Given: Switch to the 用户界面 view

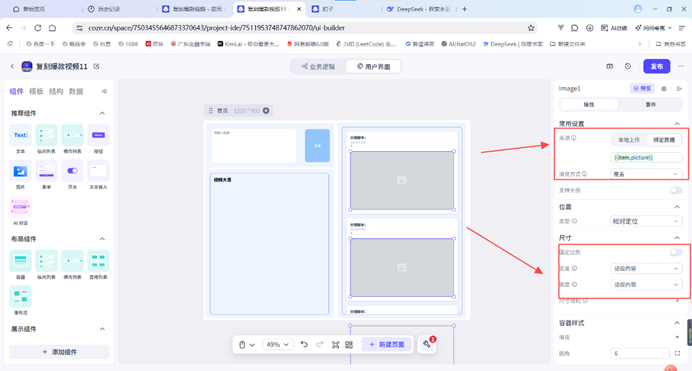Looking at the screenshot, I should [373, 67].
